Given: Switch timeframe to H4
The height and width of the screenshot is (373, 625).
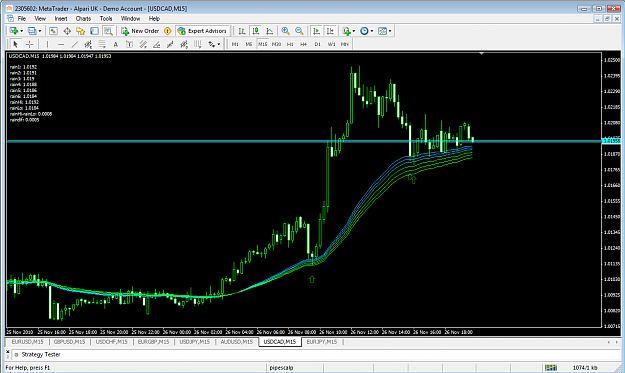Looking at the screenshot, I should (303, 44).
